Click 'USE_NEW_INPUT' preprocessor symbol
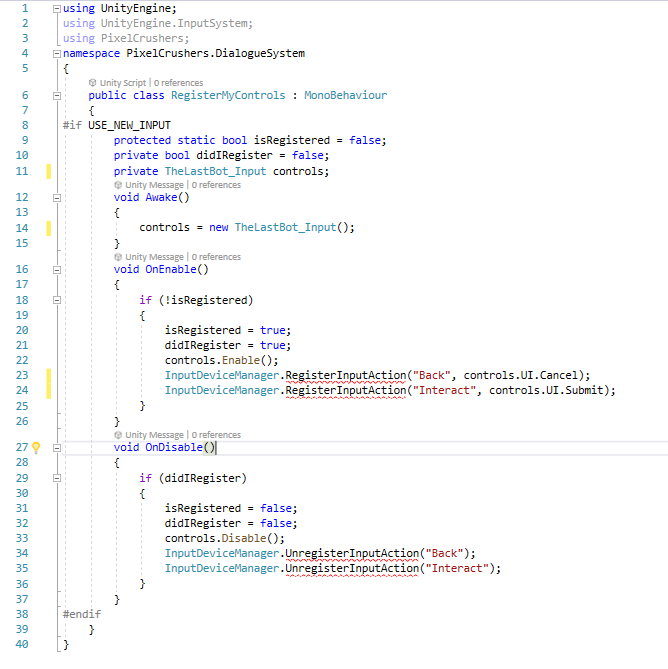Screen dimensions: 668x669 129,125
